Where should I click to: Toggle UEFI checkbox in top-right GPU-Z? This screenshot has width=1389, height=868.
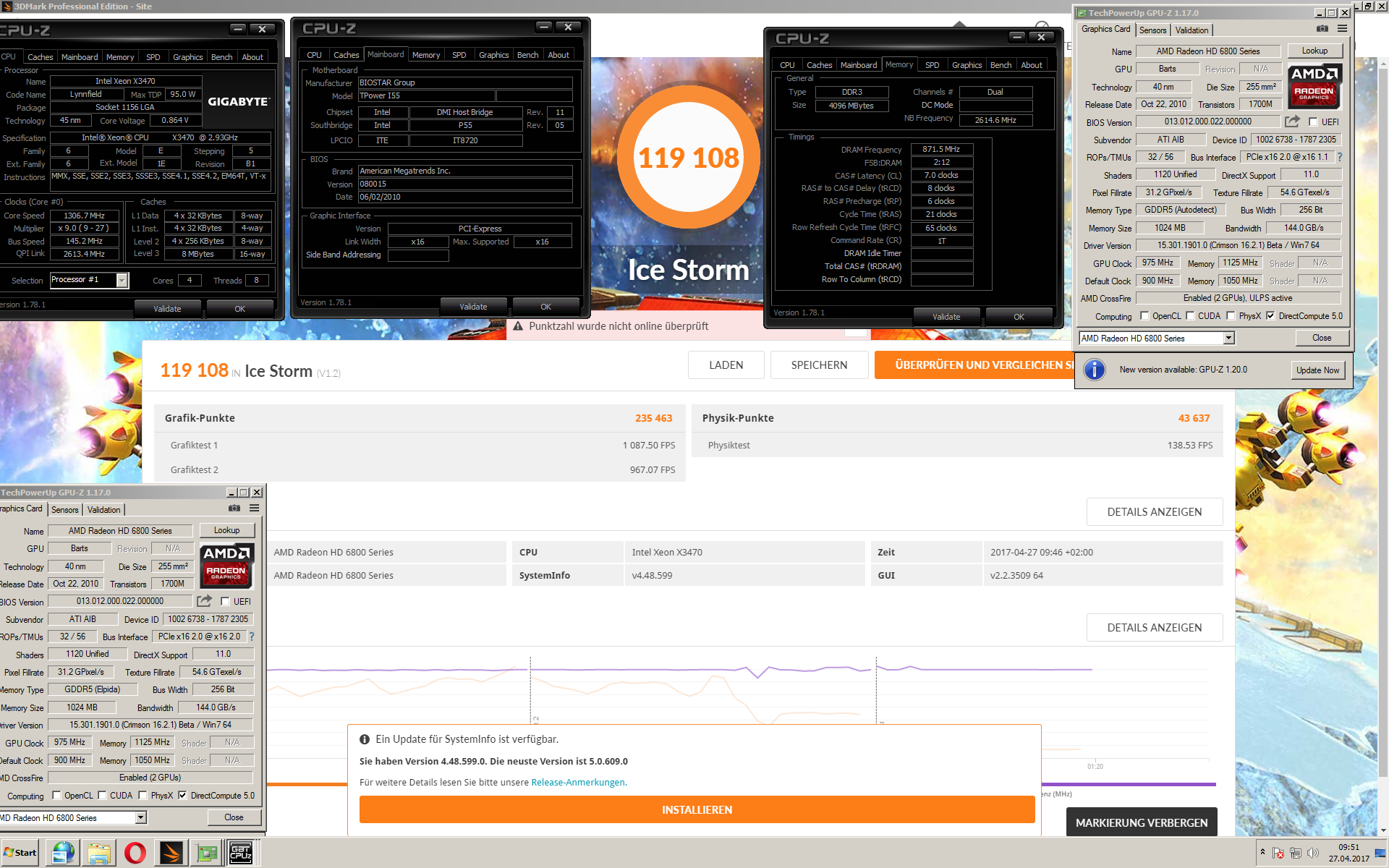coord(1313,122)
